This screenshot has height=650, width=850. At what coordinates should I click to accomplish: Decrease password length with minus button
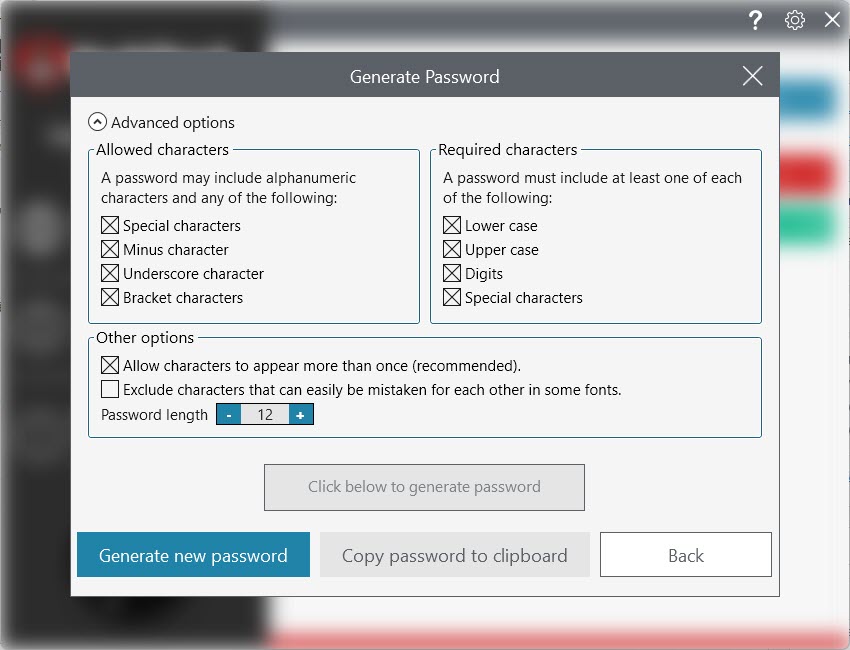click(x=229, y=415)
